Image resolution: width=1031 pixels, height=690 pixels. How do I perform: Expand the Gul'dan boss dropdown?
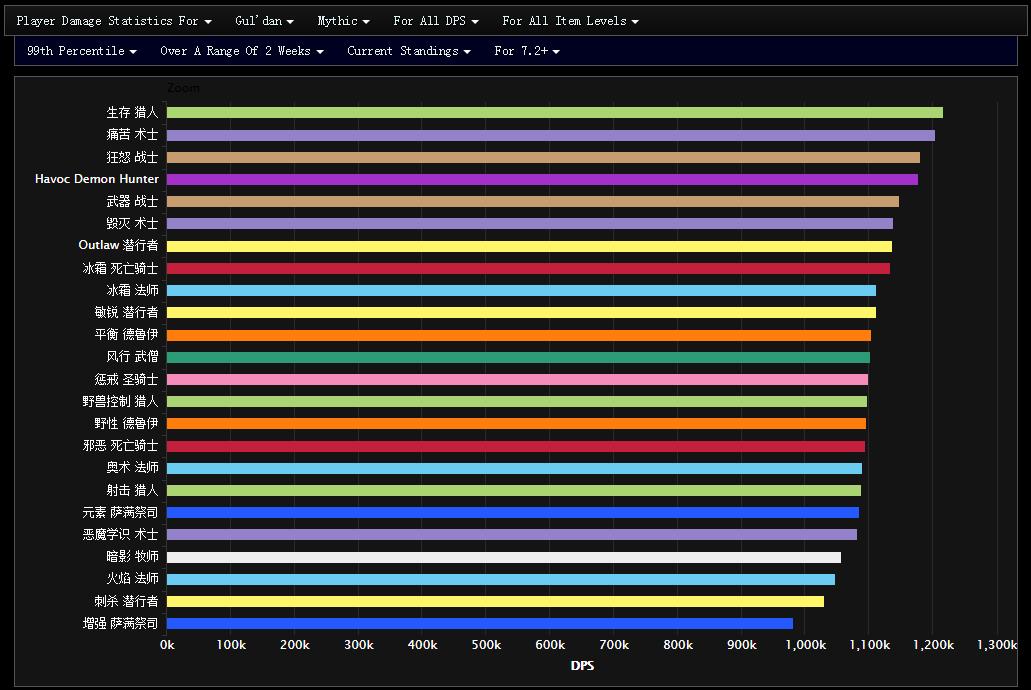[x=264, y=21]
